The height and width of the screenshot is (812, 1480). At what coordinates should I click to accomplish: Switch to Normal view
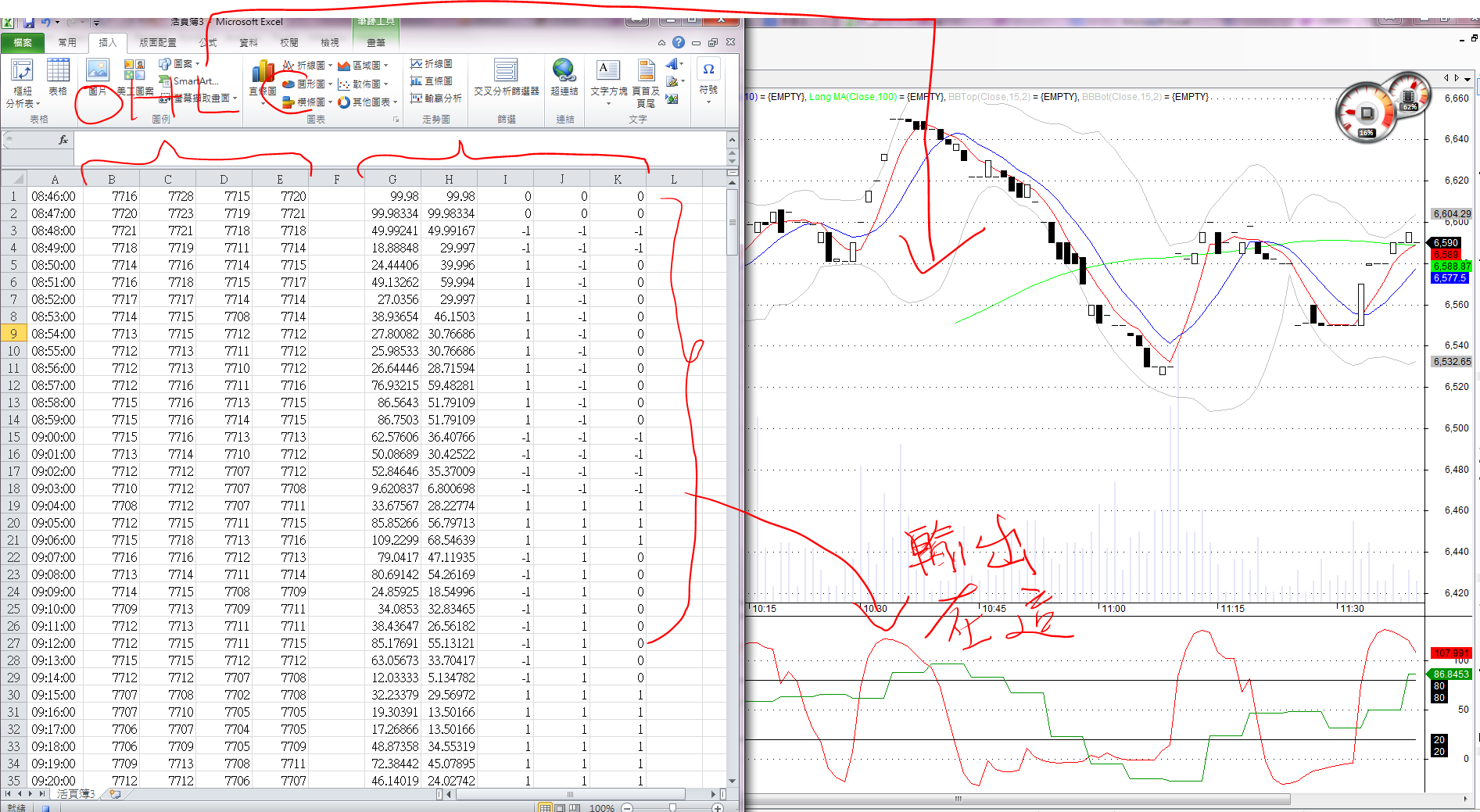pos(545,807)
